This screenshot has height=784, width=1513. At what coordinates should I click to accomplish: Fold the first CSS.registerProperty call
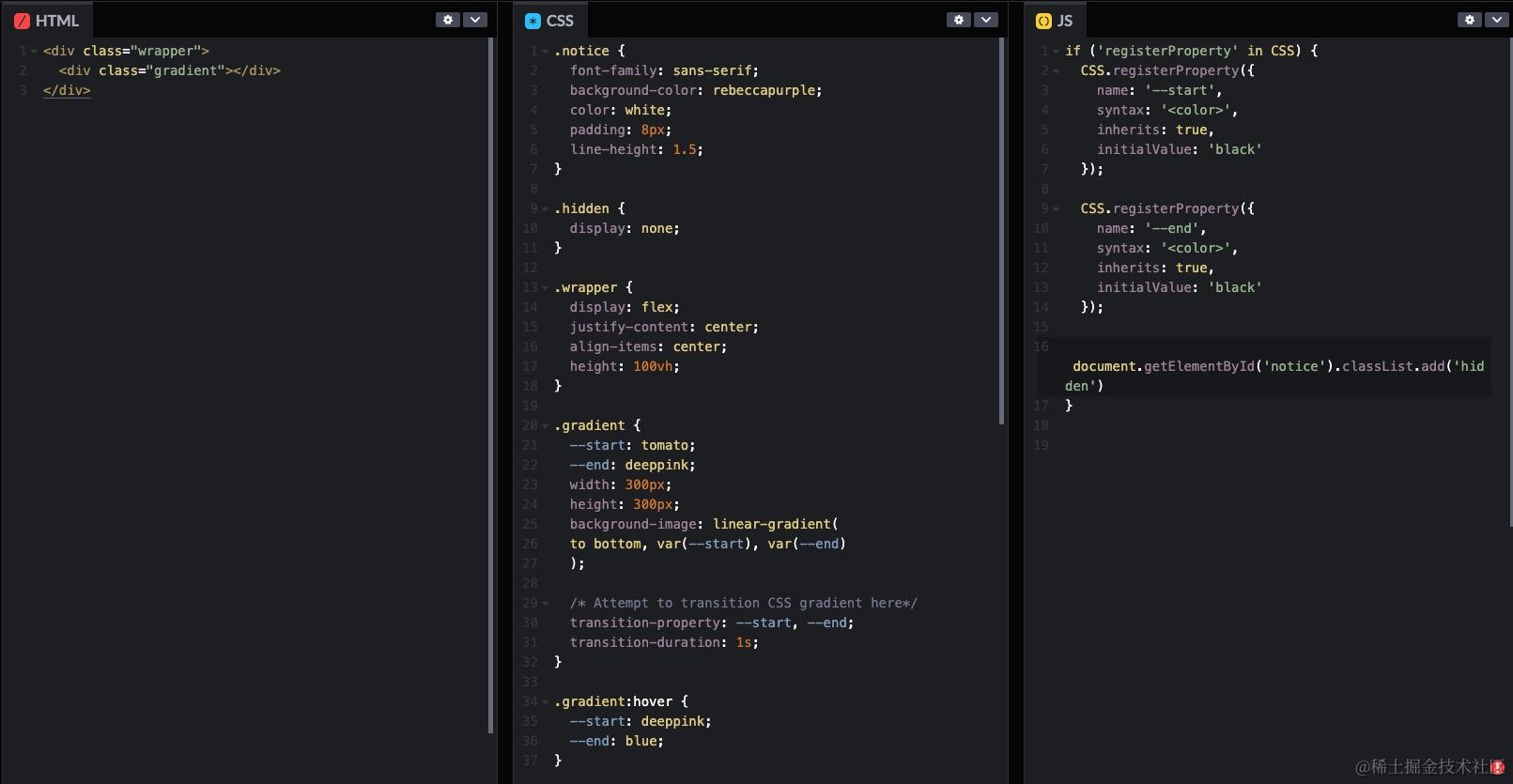tap(1057, 70)
